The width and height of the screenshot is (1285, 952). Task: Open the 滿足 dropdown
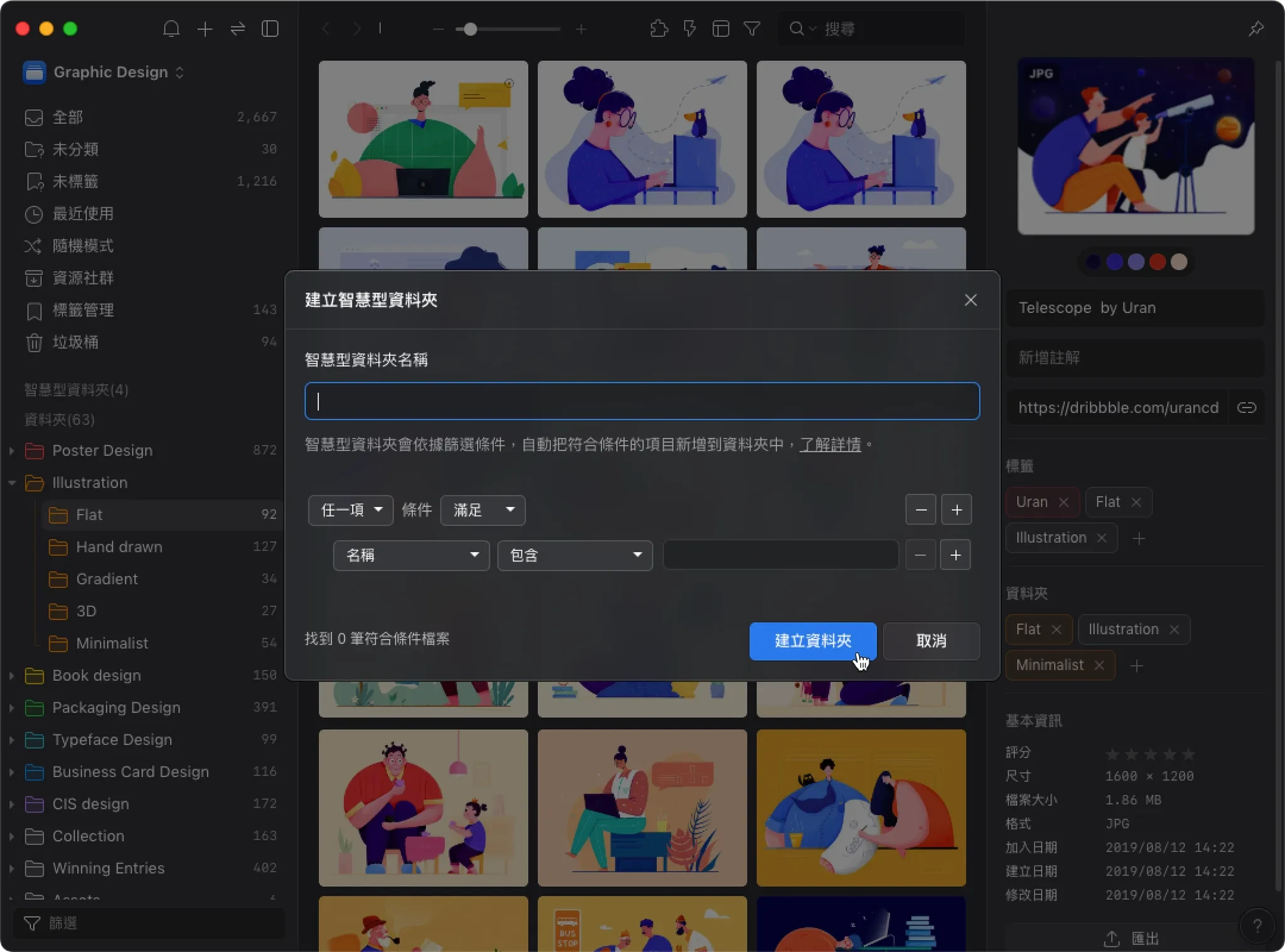pos(483,510)
